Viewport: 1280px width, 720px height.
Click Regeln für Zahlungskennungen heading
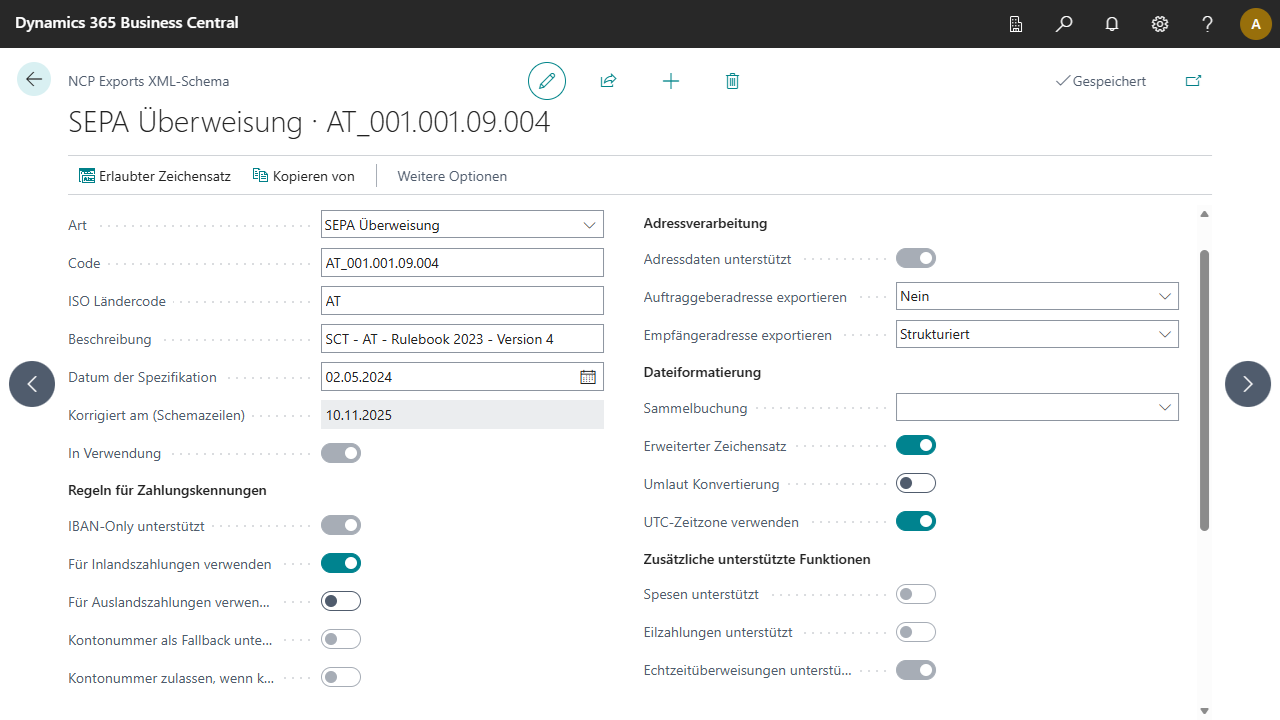pyautogui.click(x=167, y=490)
